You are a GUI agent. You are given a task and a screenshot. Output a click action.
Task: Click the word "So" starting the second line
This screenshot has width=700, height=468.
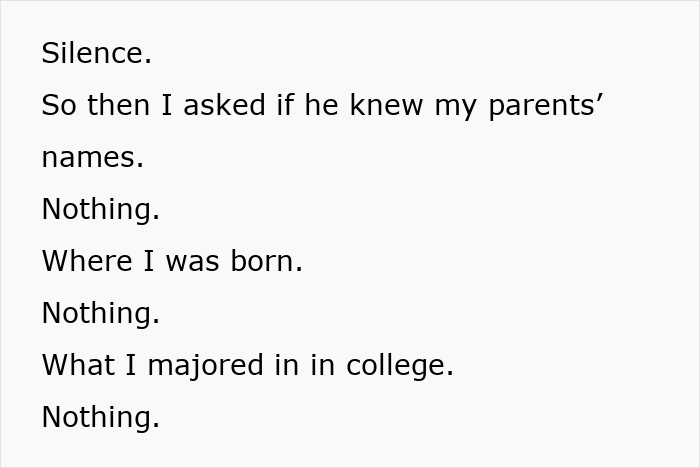[x=59, y=106]
